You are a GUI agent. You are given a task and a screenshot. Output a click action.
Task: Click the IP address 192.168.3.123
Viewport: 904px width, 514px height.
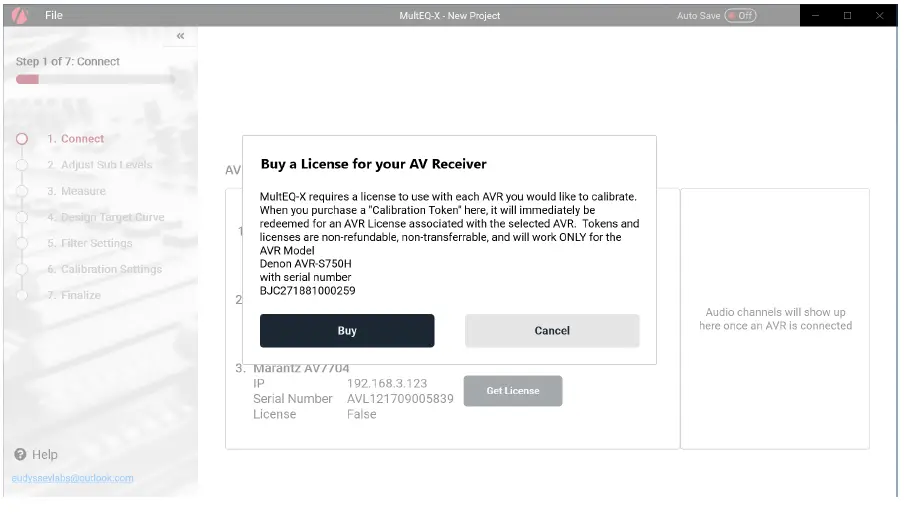(387, 384)
